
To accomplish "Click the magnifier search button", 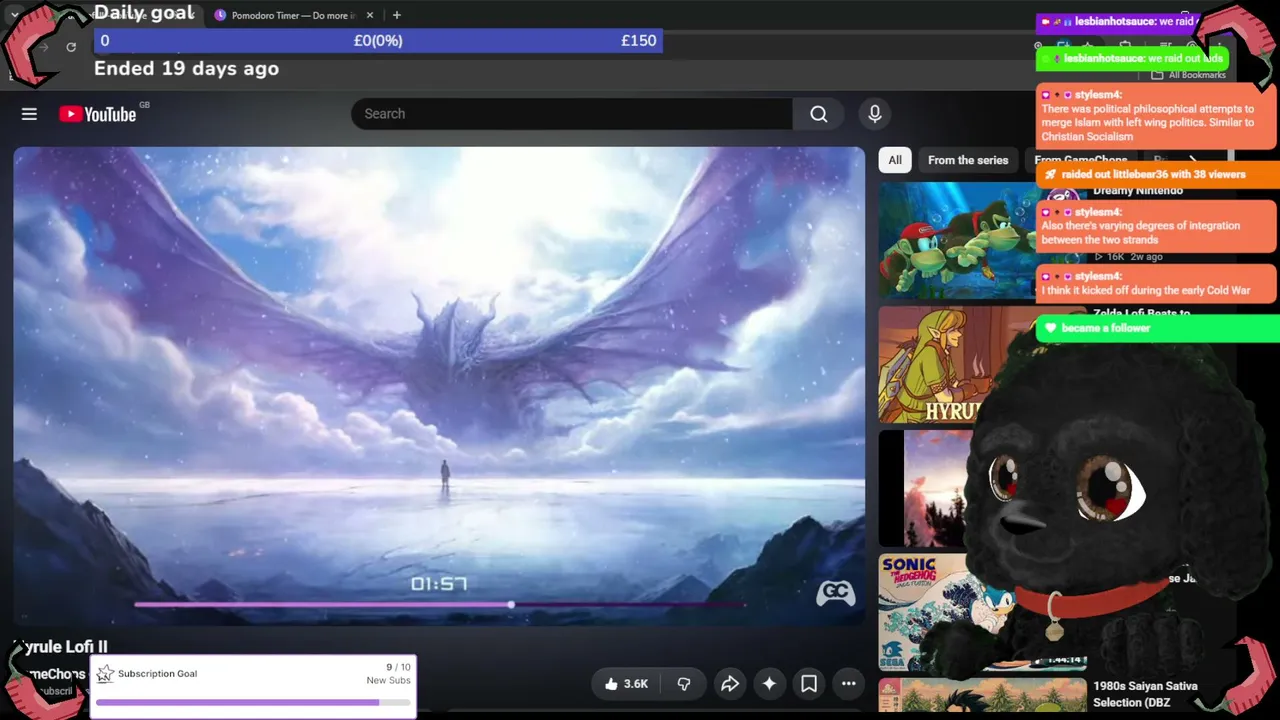I will (x=819, y=114).
